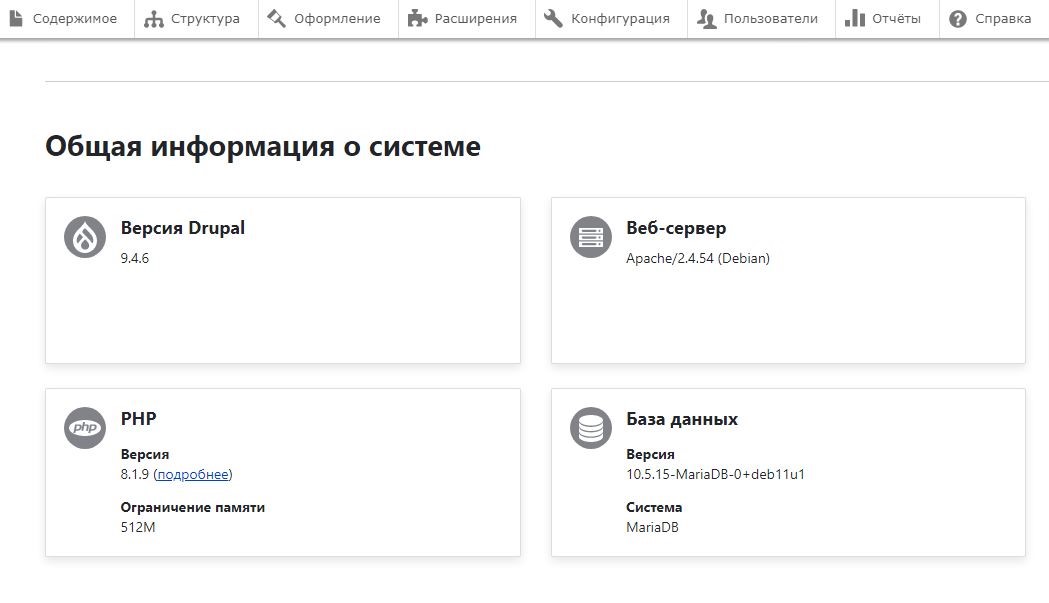Click the Версия label in База данных card

650,454
